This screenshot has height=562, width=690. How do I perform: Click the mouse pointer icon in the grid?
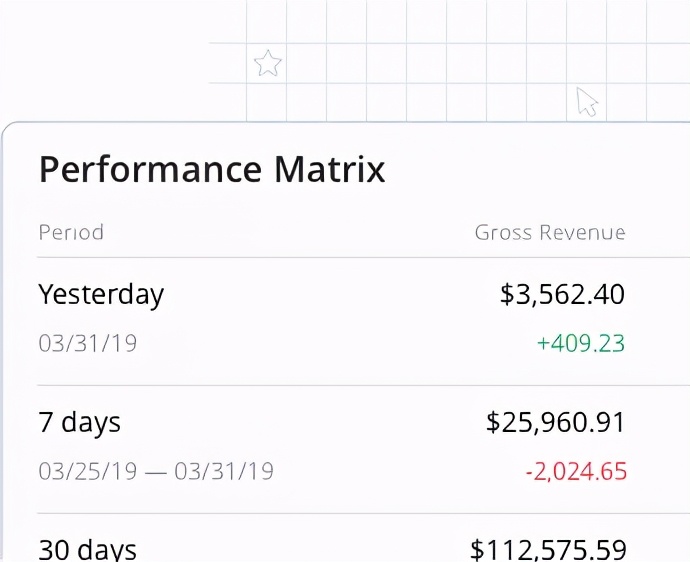pyautogui.click(x=587, y=101)
